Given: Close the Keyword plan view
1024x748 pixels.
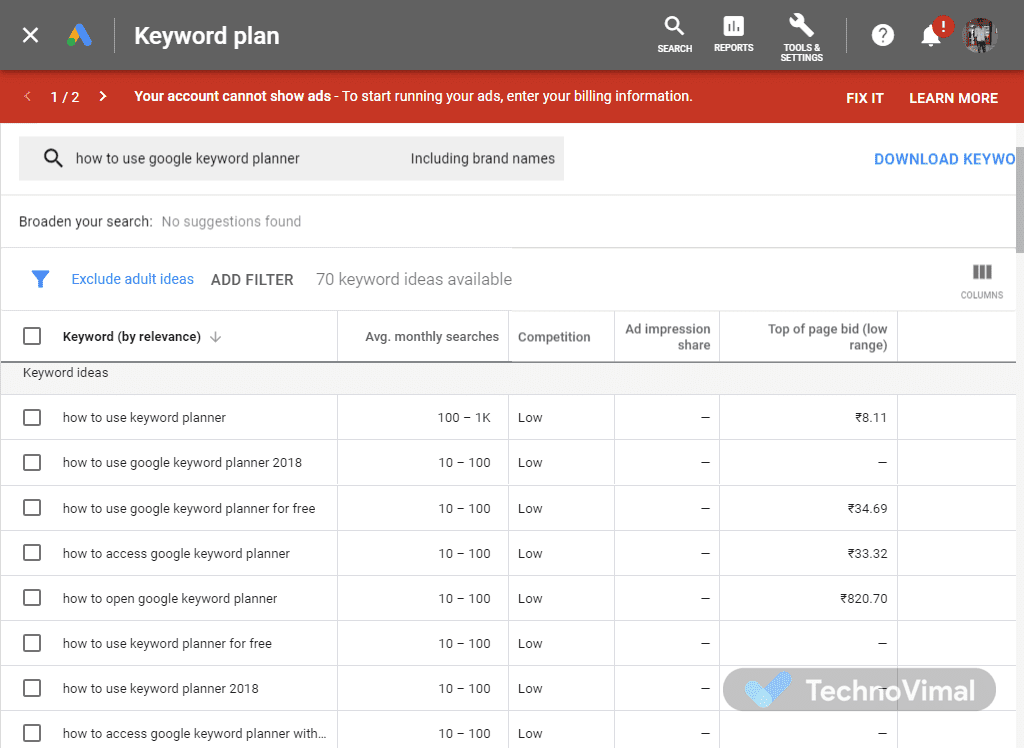Looking at the screenshot, I should click(30, 35).
